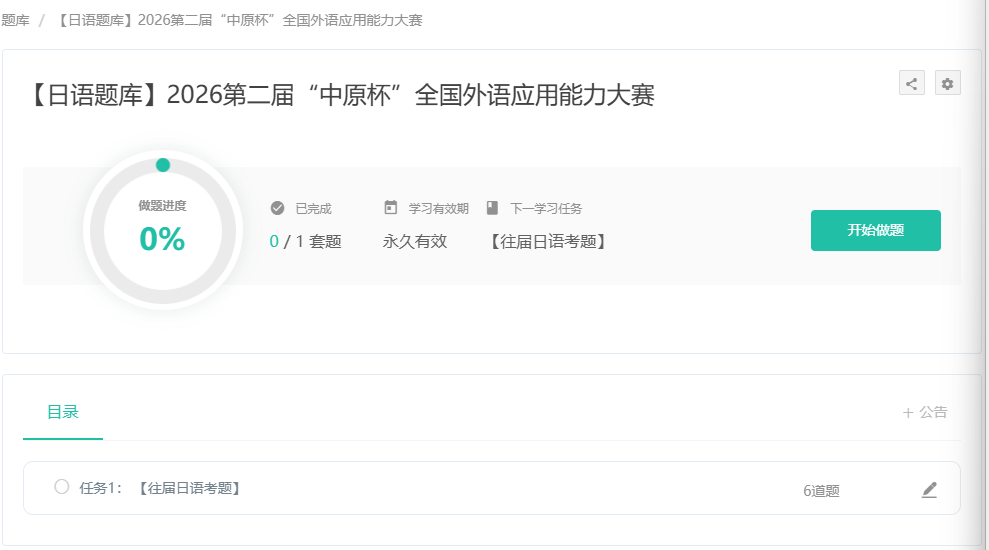989x550 pixels.
Task: Click the share icon near the title
Action: [911, 83]
